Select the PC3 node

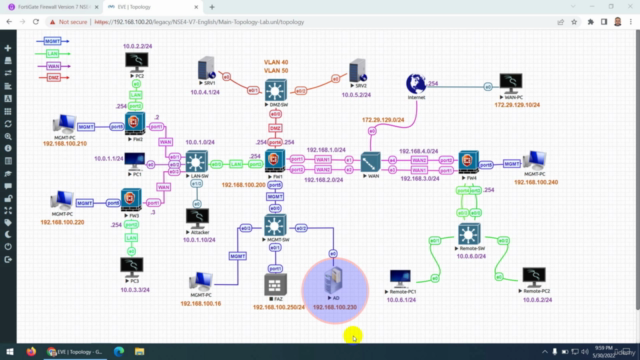(x=132, y=267)
